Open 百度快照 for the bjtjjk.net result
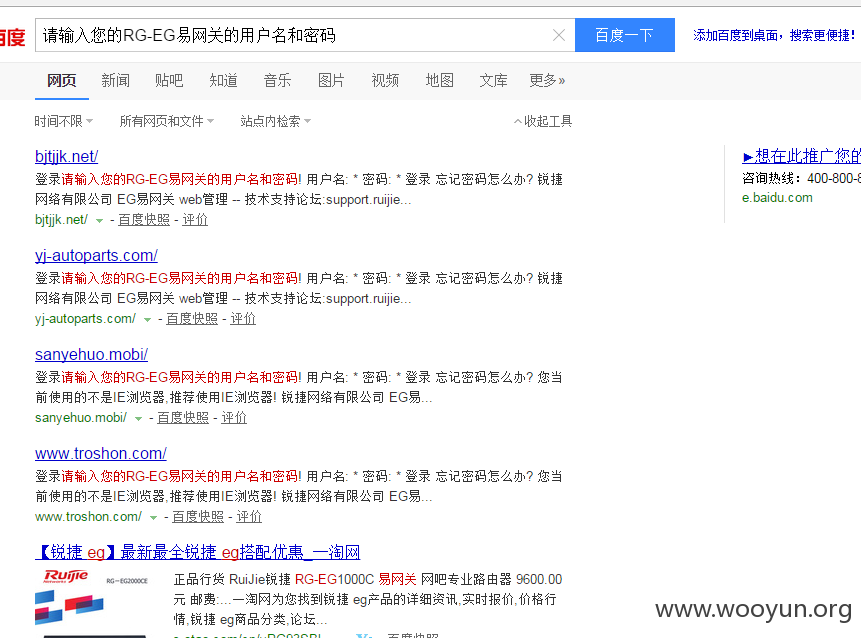 [x=144, y=220]
